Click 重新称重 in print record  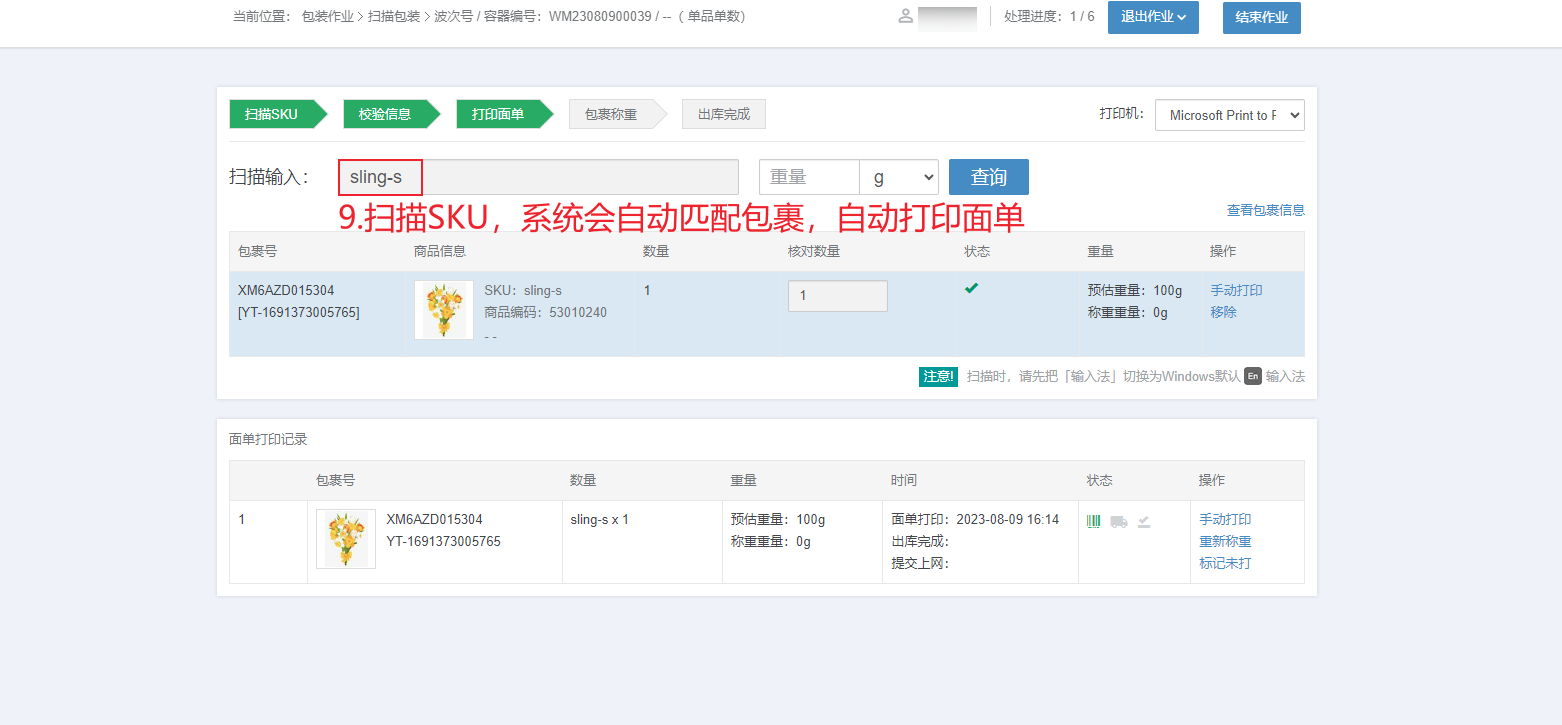(1225, 541)
